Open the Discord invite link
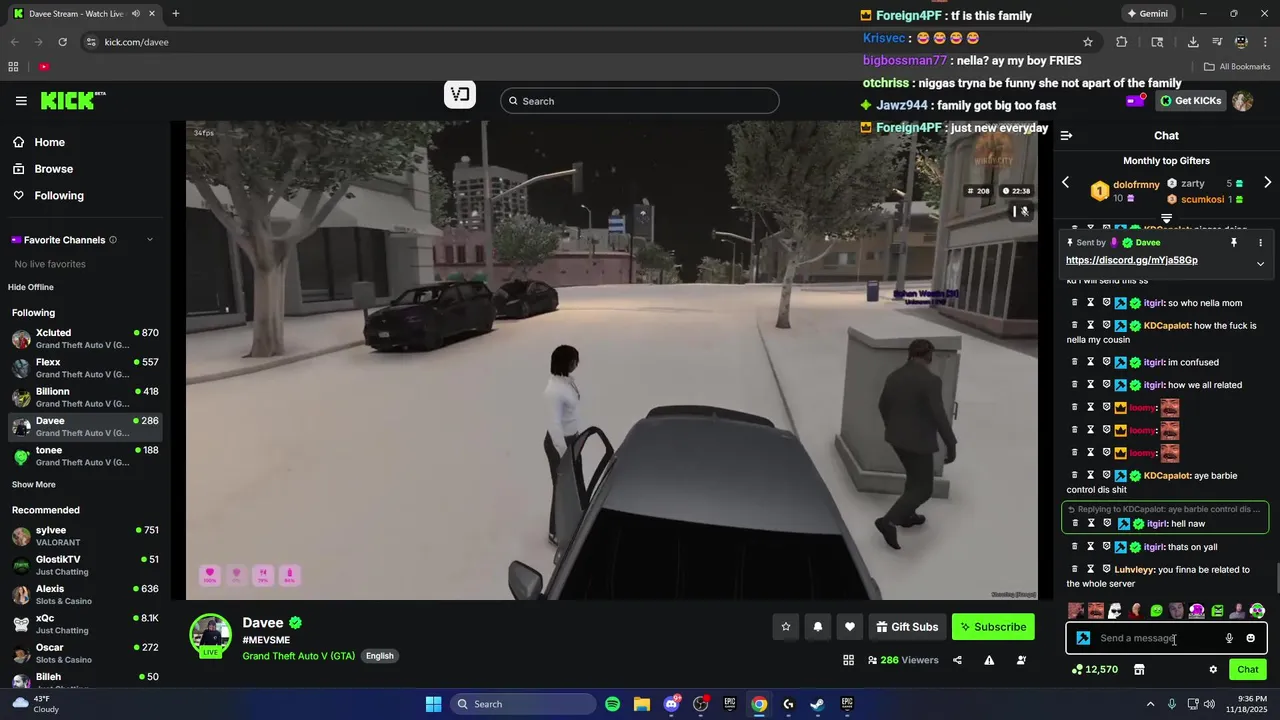 coord(1131,260)
